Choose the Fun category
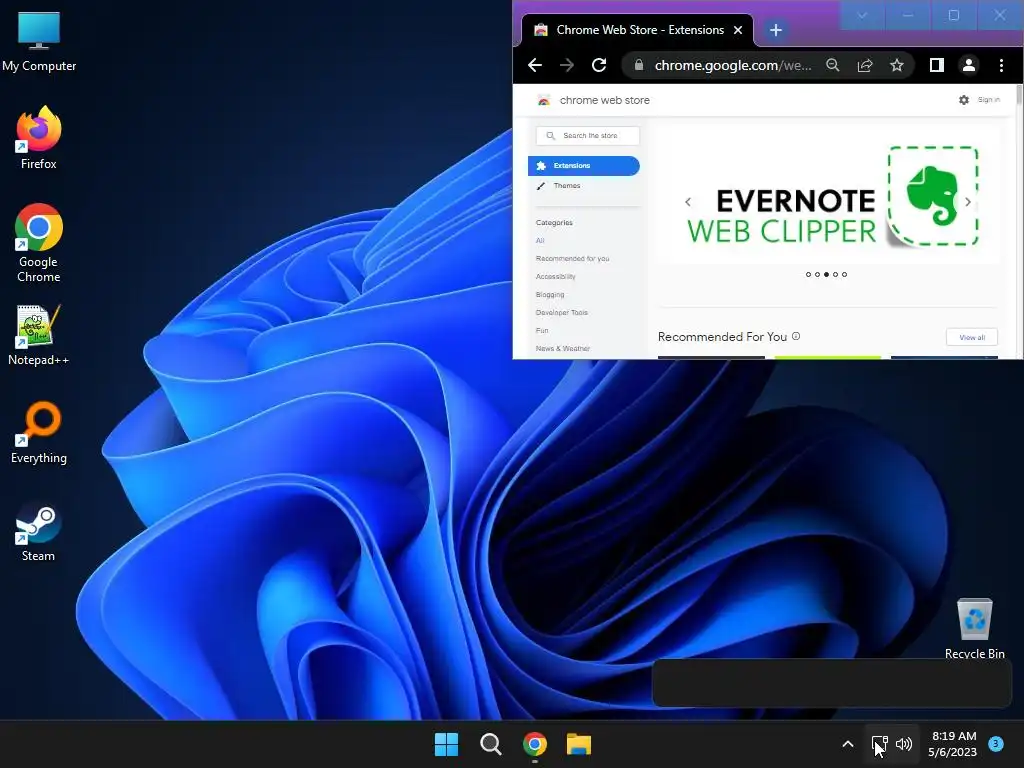This screenshot has height=768, width=1024. pyautogui.click(x=542, y=330)
